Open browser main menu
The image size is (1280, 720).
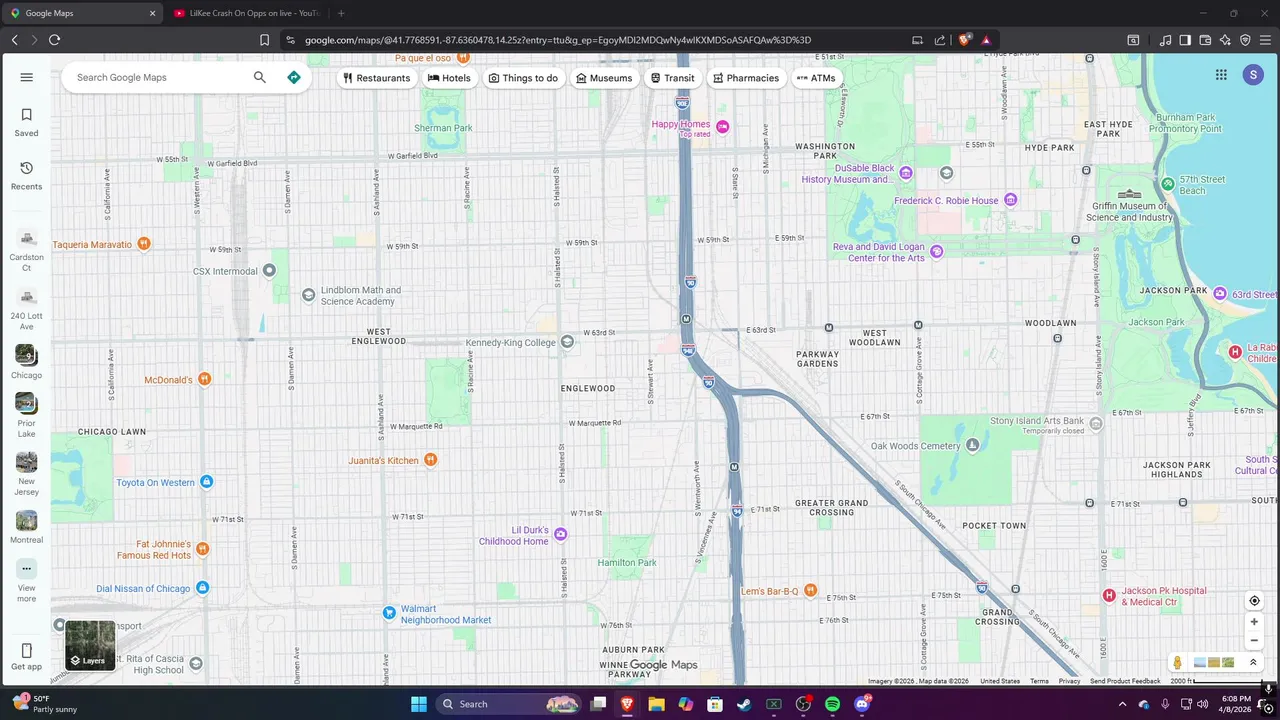(1265, 40)
